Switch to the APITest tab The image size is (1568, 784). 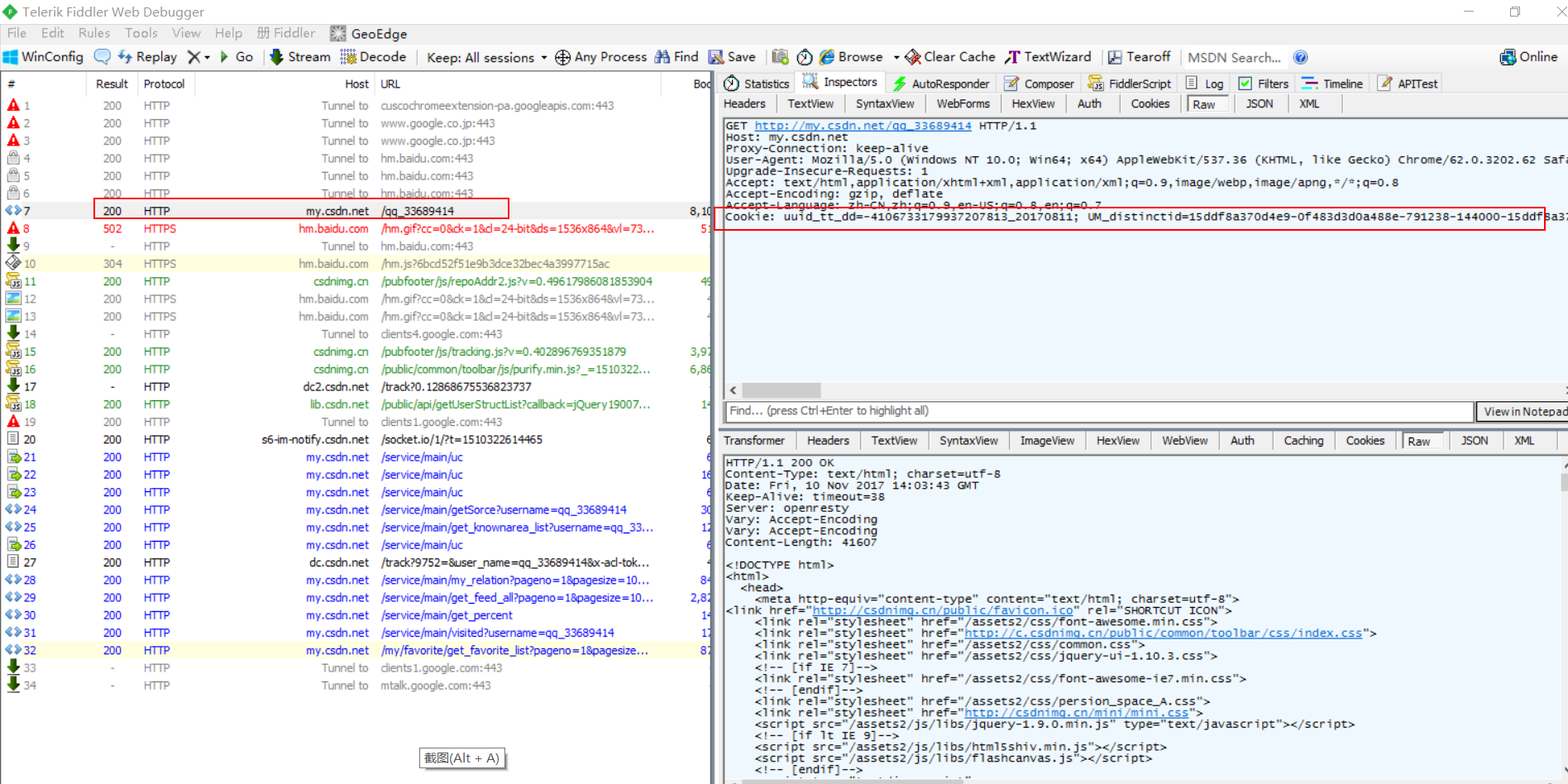coord(1408,84)
